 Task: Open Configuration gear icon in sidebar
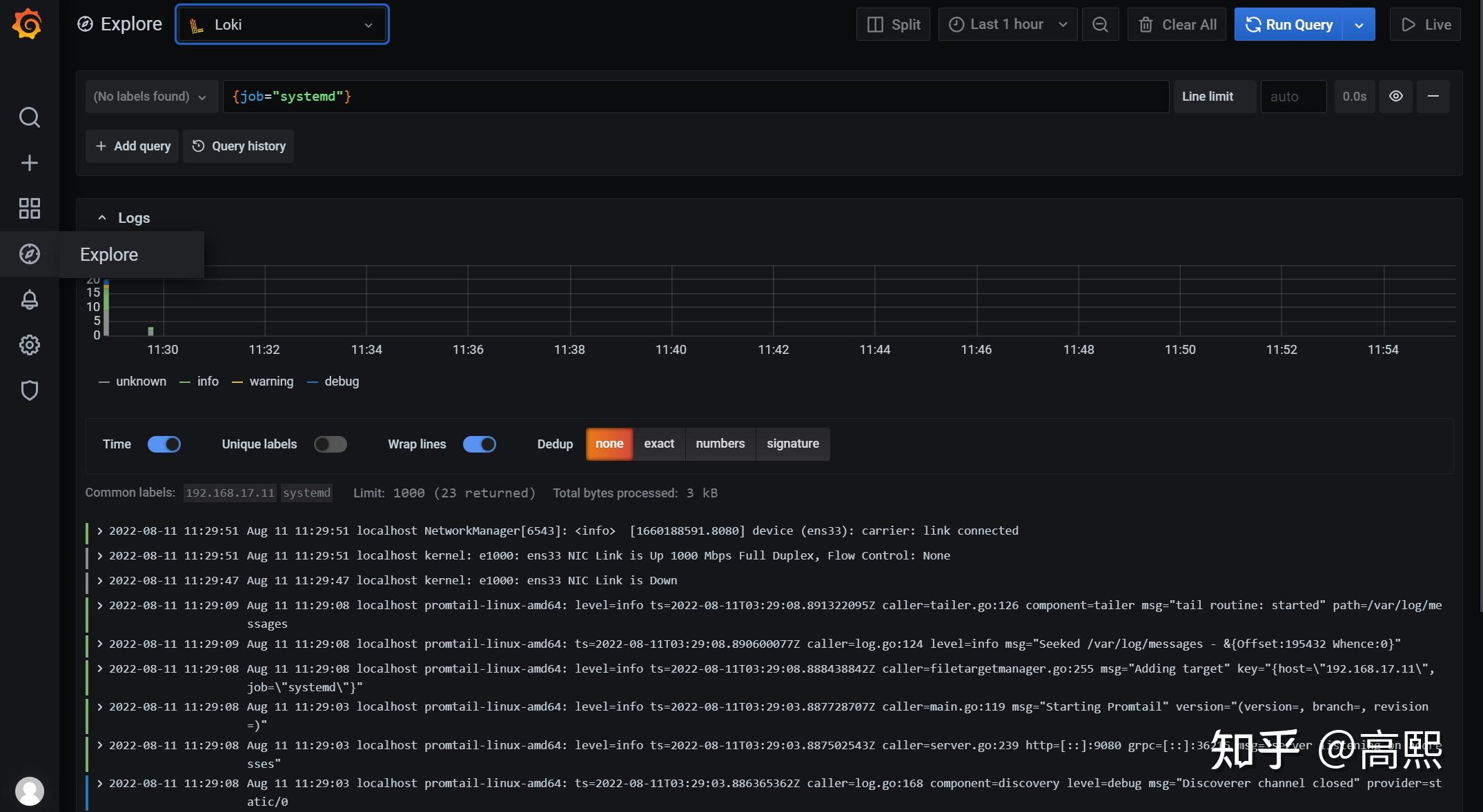point(29,345)
